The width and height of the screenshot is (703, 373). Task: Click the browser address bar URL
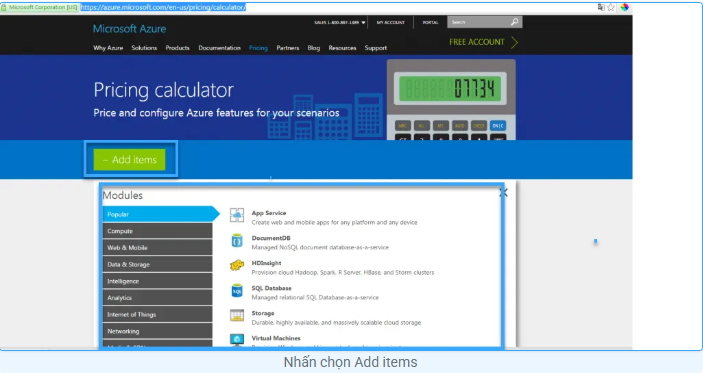click(163, 7)
